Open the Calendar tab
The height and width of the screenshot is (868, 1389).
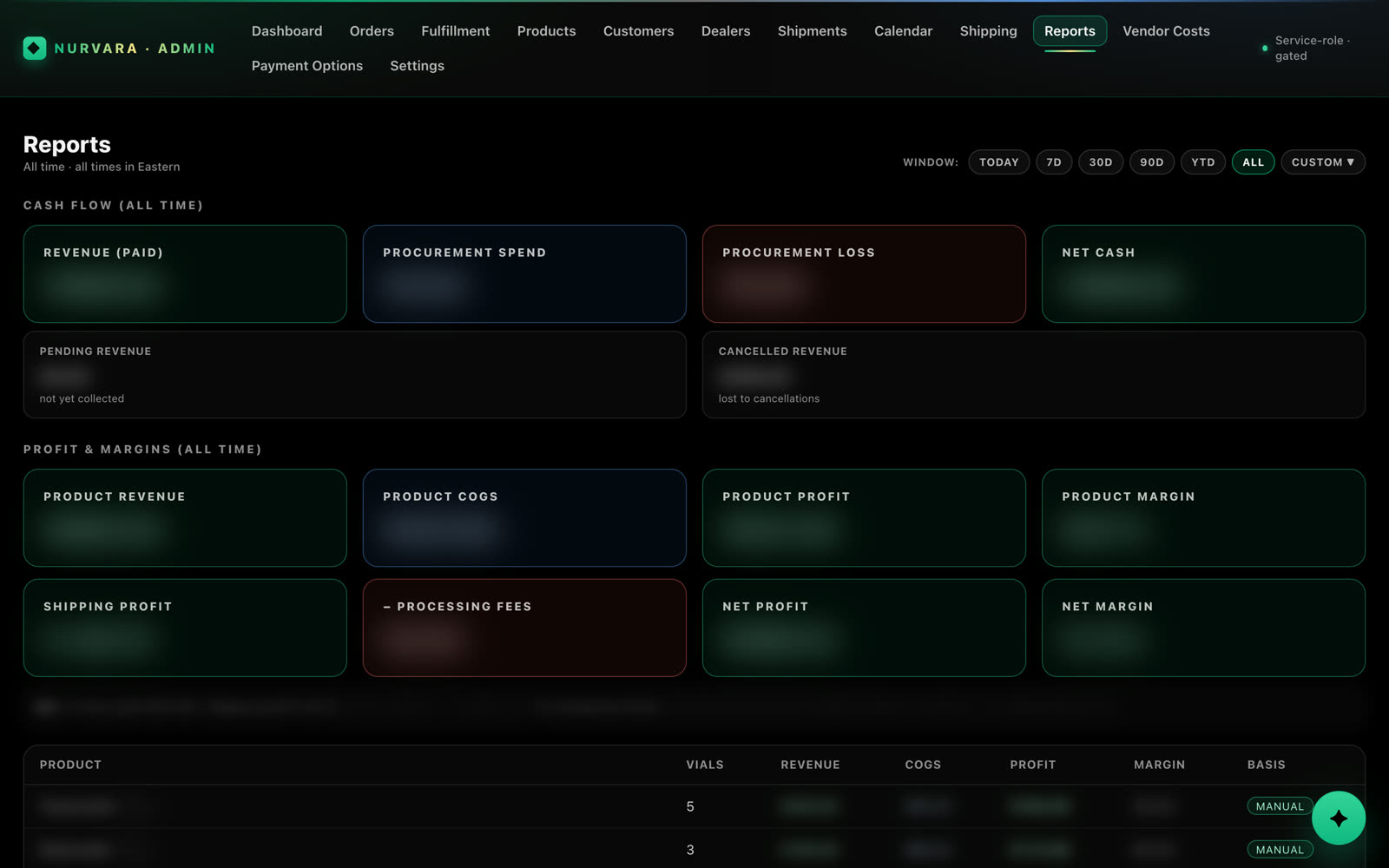coord(903,31)
